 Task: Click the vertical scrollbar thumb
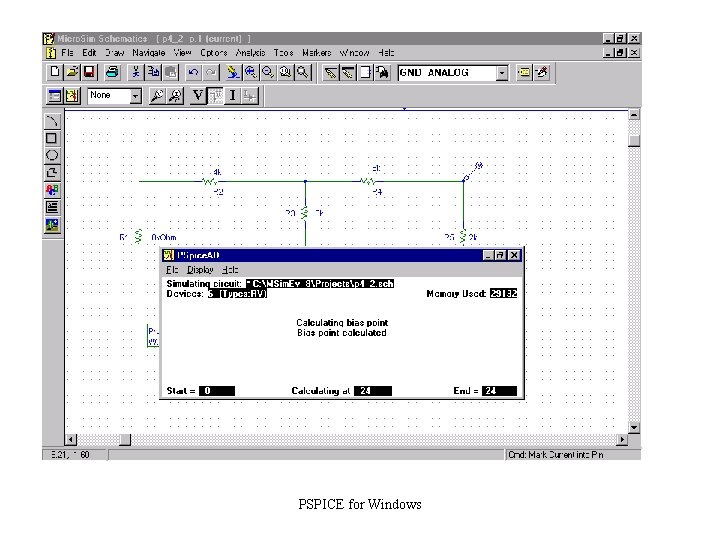coord(634,141)
